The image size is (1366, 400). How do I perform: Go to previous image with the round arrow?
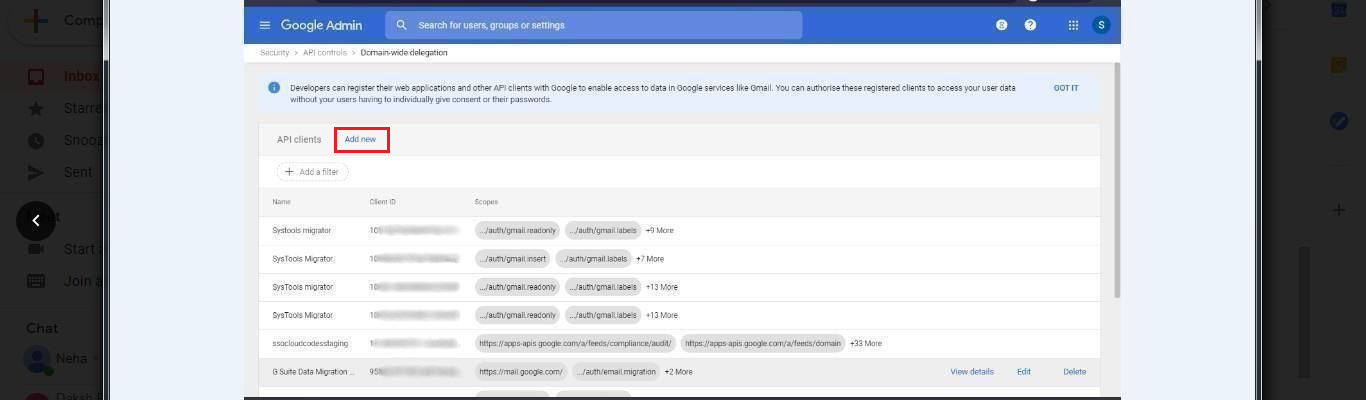(36, 221)
